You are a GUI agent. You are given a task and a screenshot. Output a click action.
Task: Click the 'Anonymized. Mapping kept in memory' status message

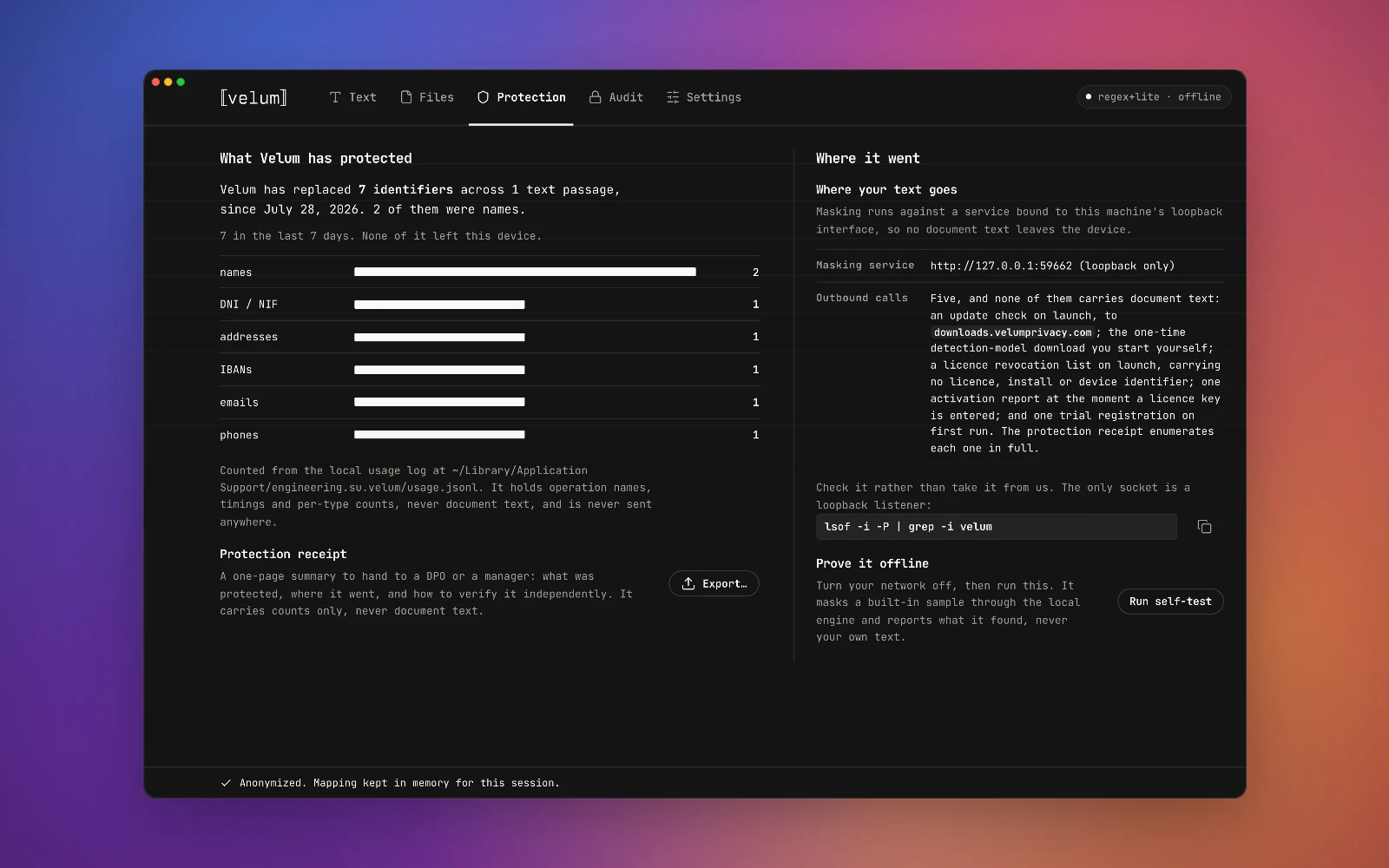point(399,783)
